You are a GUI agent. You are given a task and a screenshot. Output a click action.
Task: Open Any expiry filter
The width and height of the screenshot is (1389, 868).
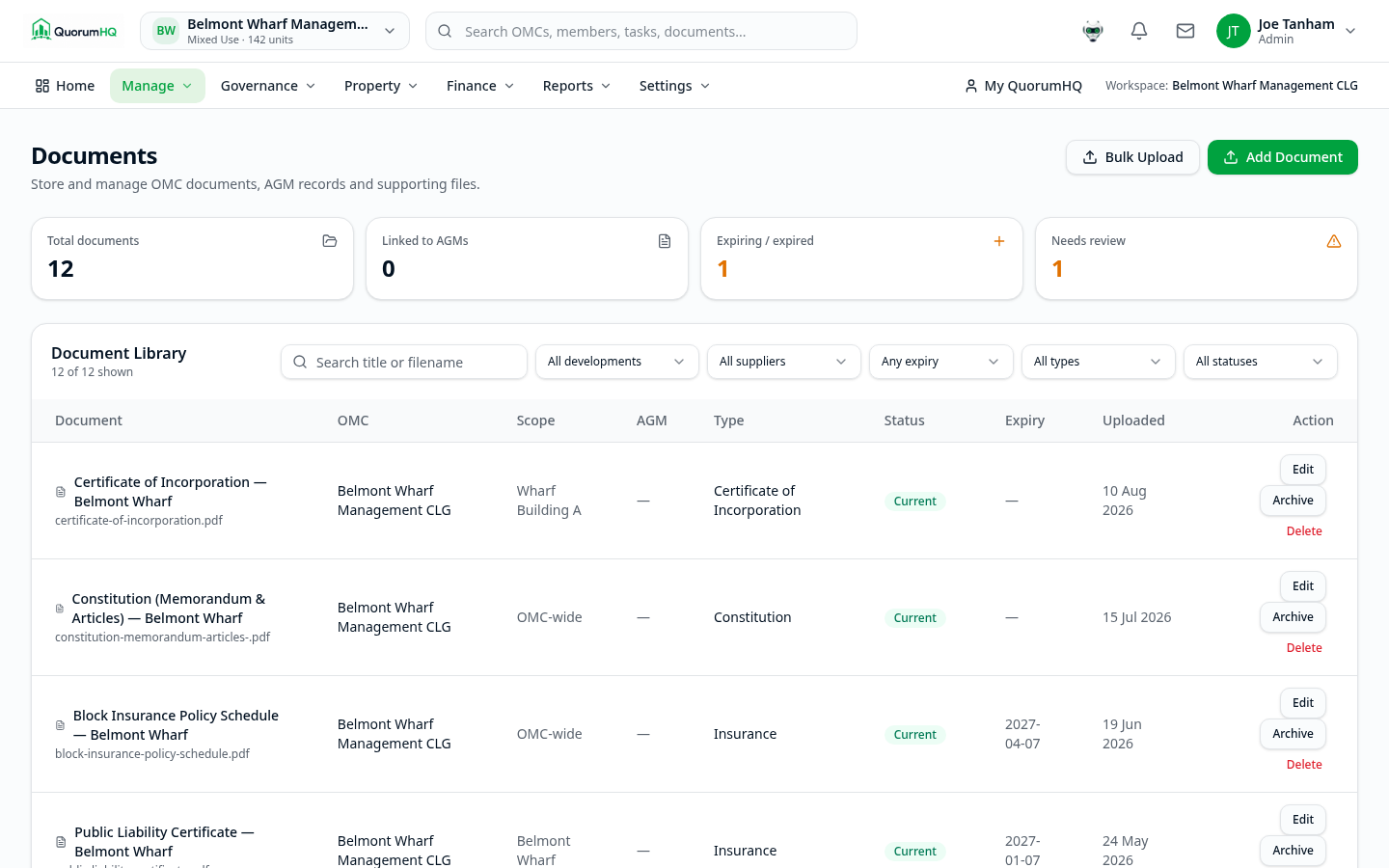point(941,362)
